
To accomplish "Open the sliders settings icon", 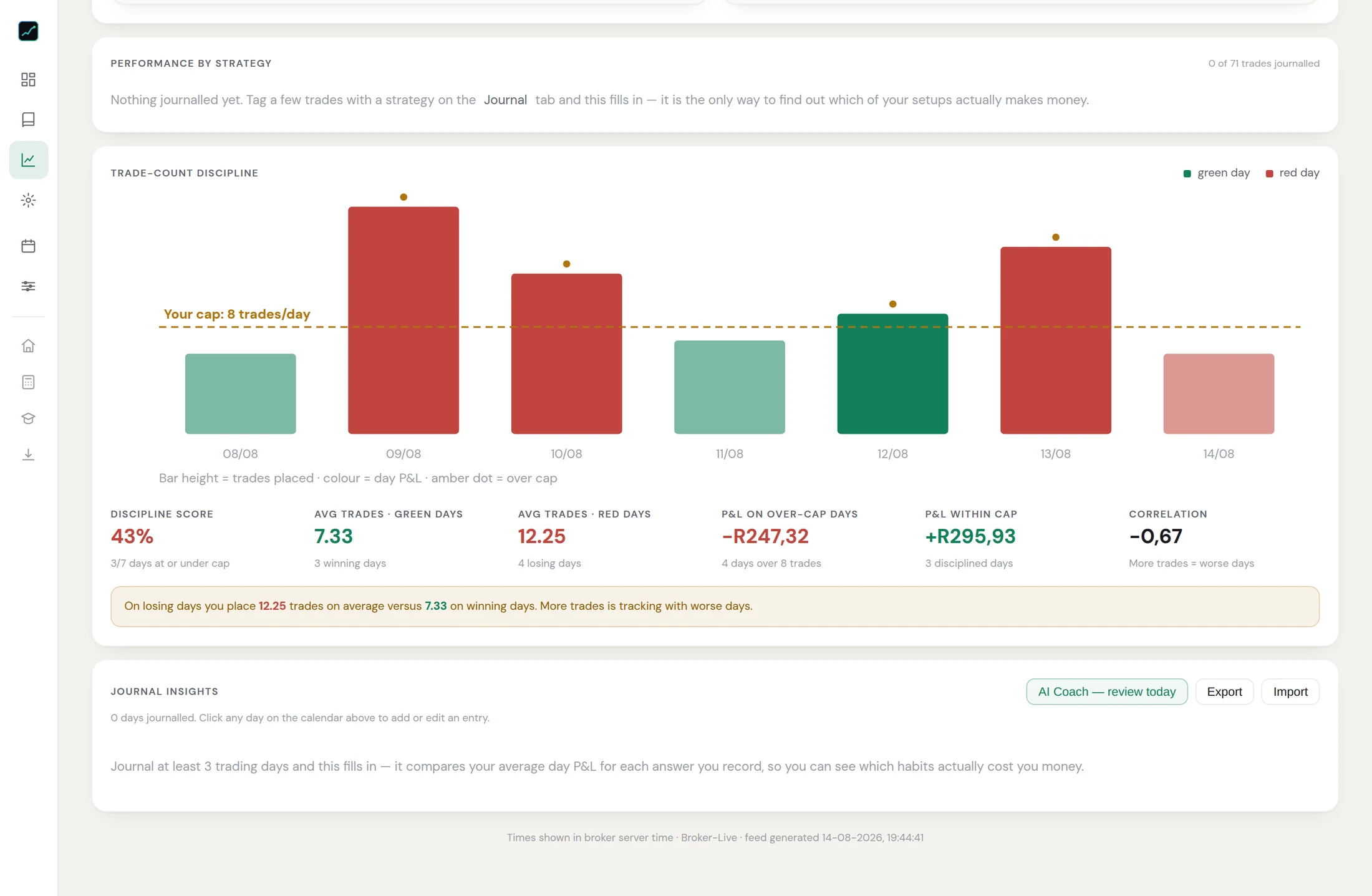I will (28, 286).
